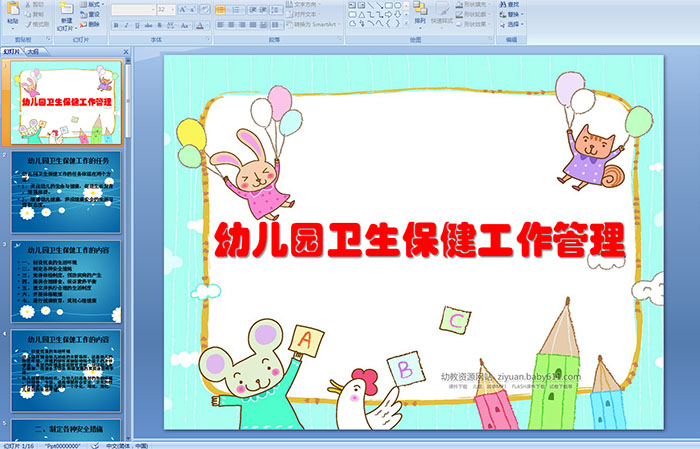The image size is (700, 449).
Task: Expand the shapes gallery More arrow
Action: [406, 22]
